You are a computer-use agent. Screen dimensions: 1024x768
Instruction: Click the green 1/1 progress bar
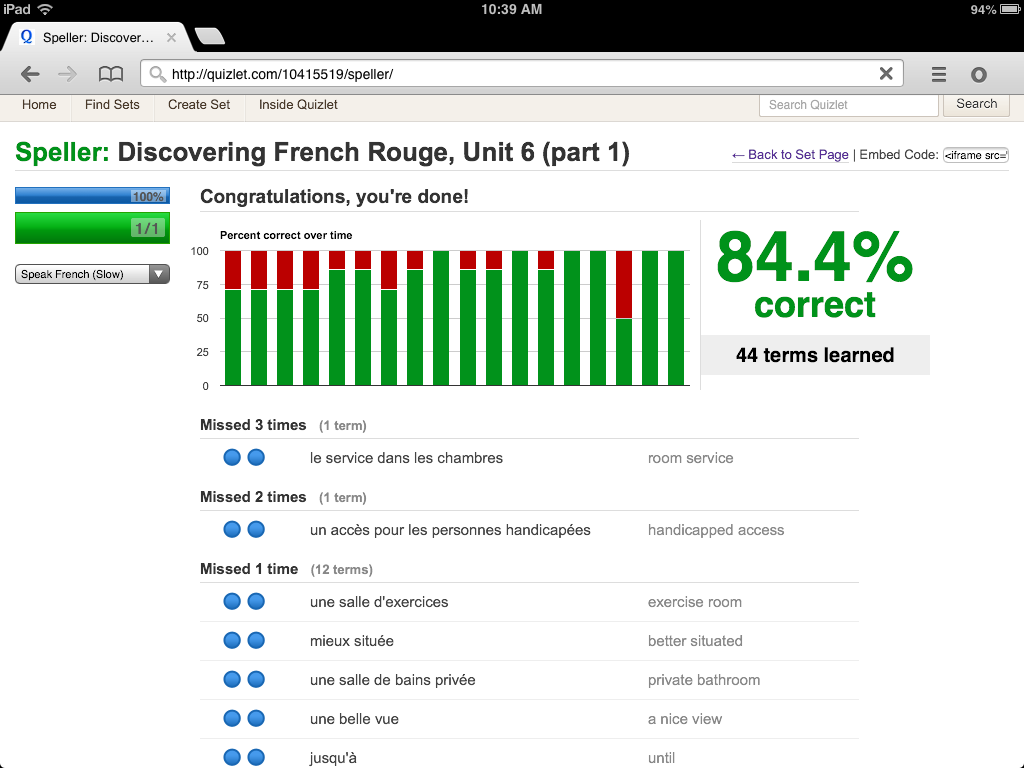click(x=92, y=227)
